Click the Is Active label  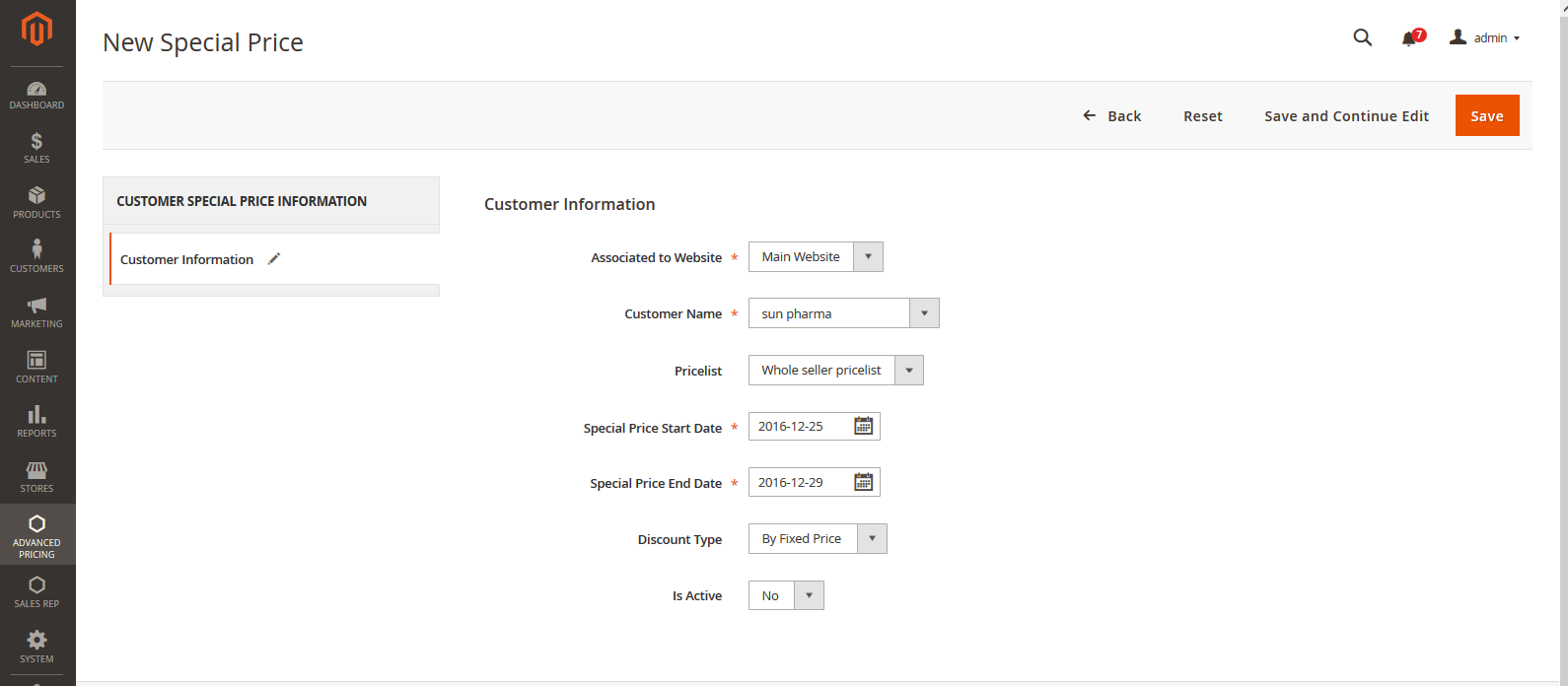pos(697,595)
